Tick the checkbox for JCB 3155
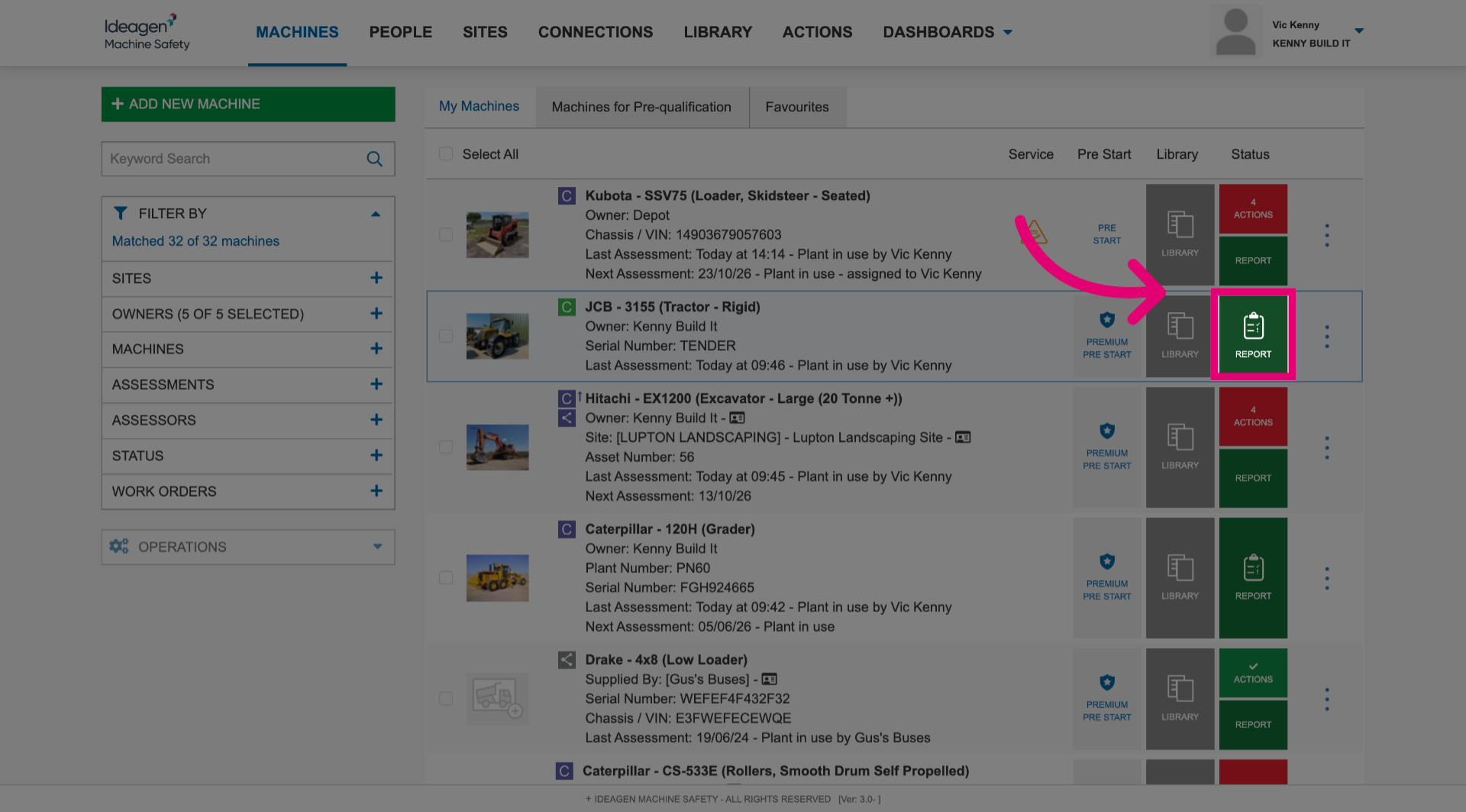The width and height of the screenshot is (1466, 812). point(446,336)
